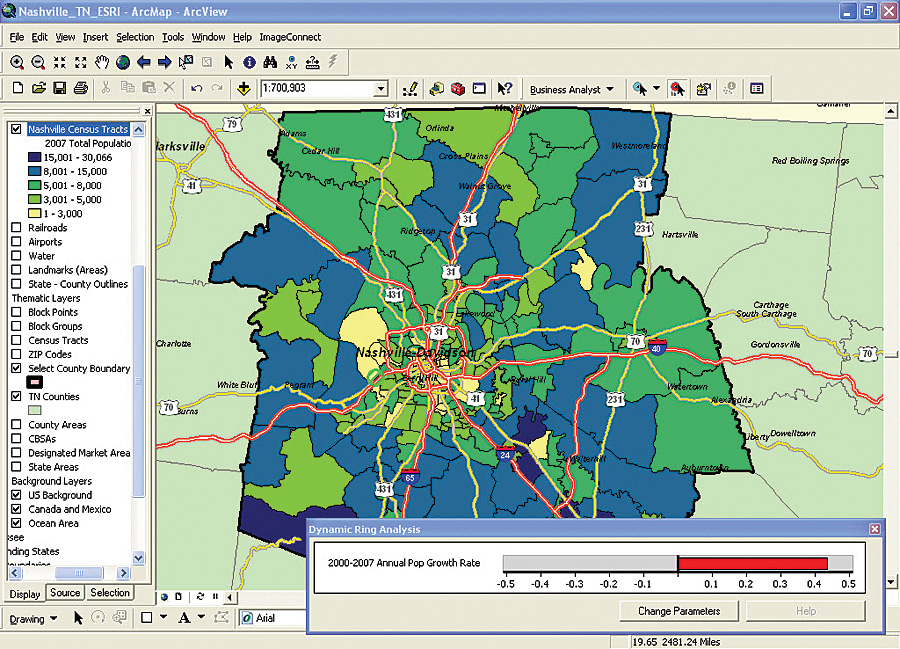Click the table of contents vertical scrollbar

pyautogui.click(x=138, y=380)
